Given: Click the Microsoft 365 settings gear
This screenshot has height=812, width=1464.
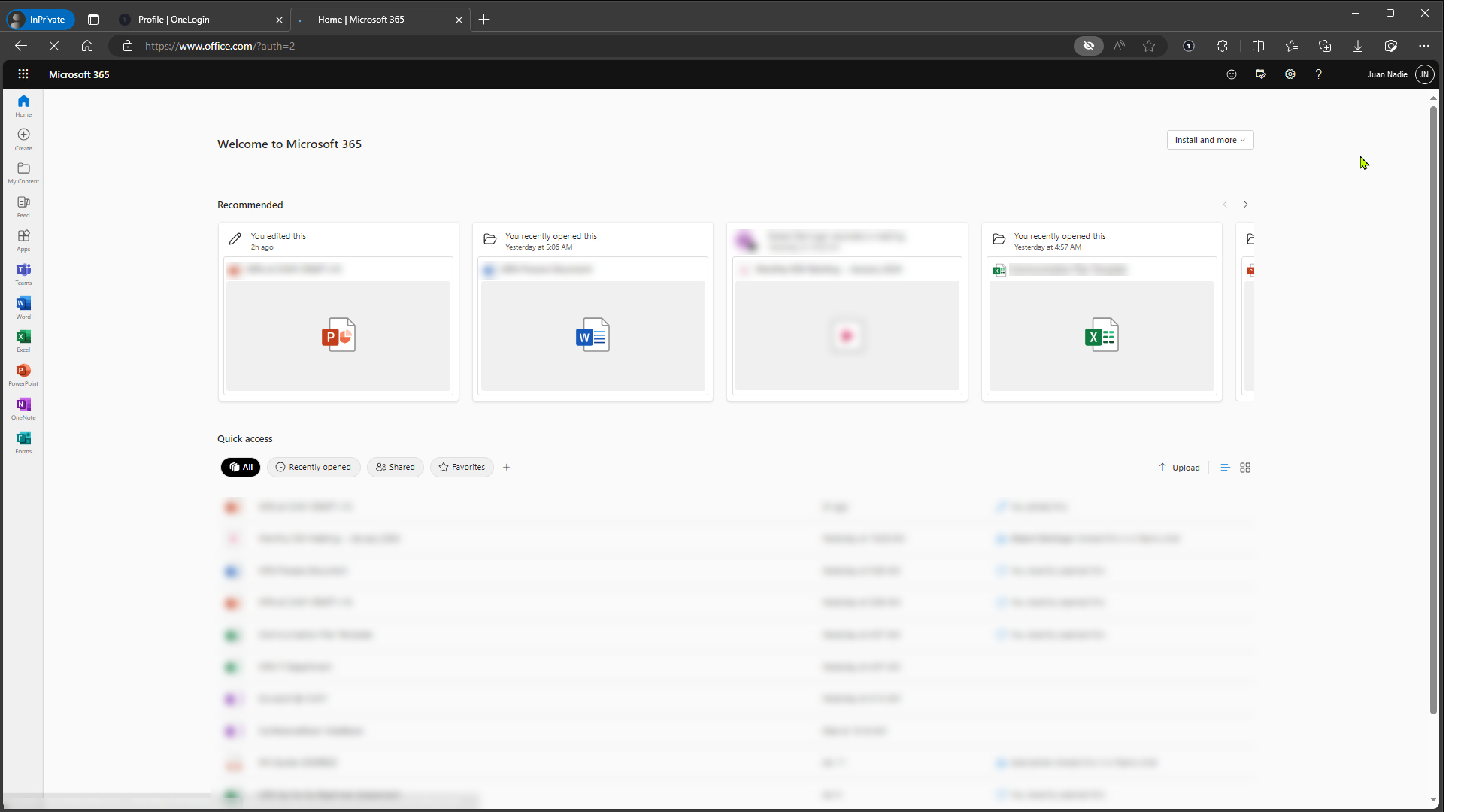Looking at the screenshot, I should pos(1290,74).
